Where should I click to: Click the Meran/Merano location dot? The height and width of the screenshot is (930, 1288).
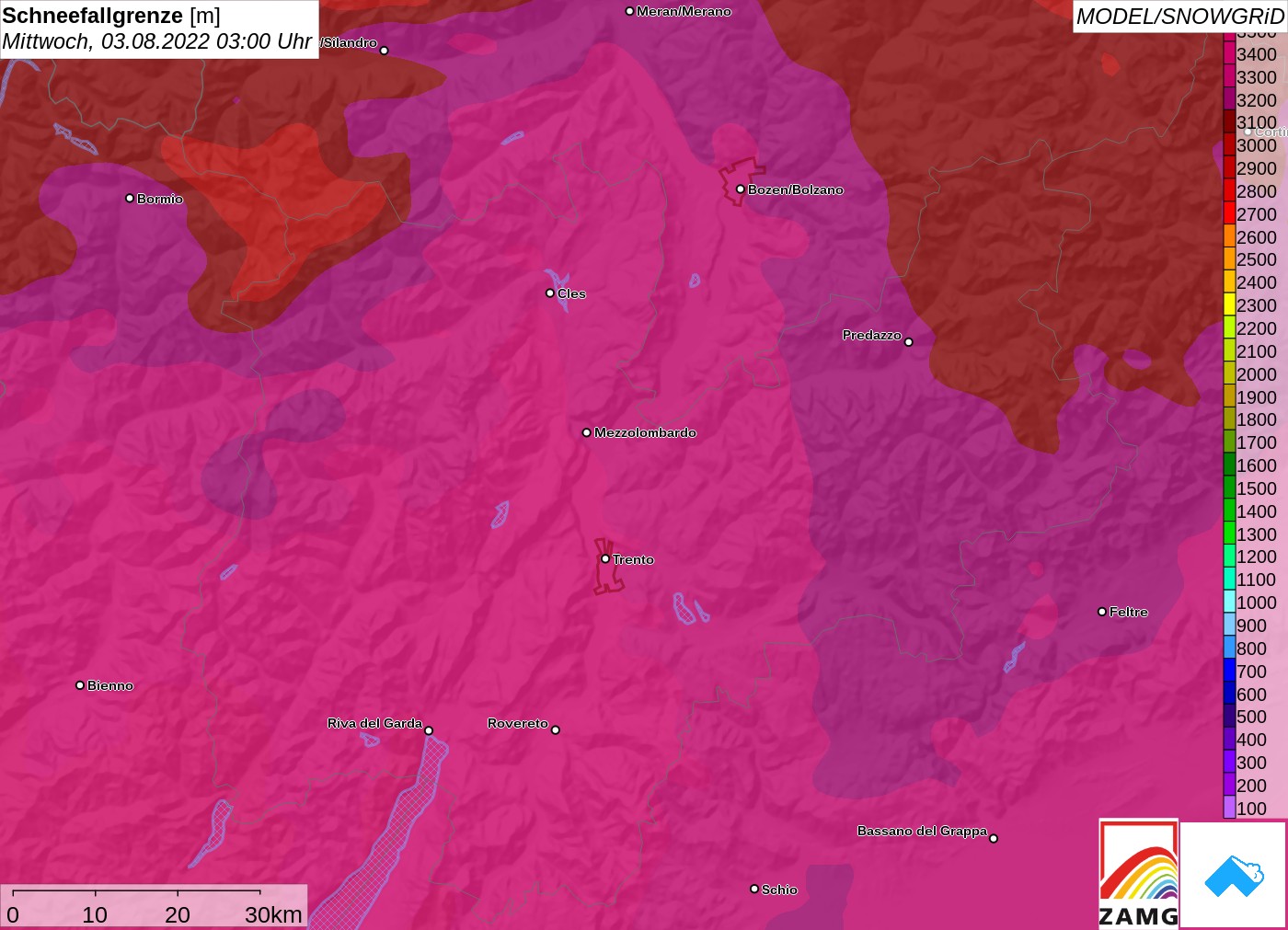point(629,11)
